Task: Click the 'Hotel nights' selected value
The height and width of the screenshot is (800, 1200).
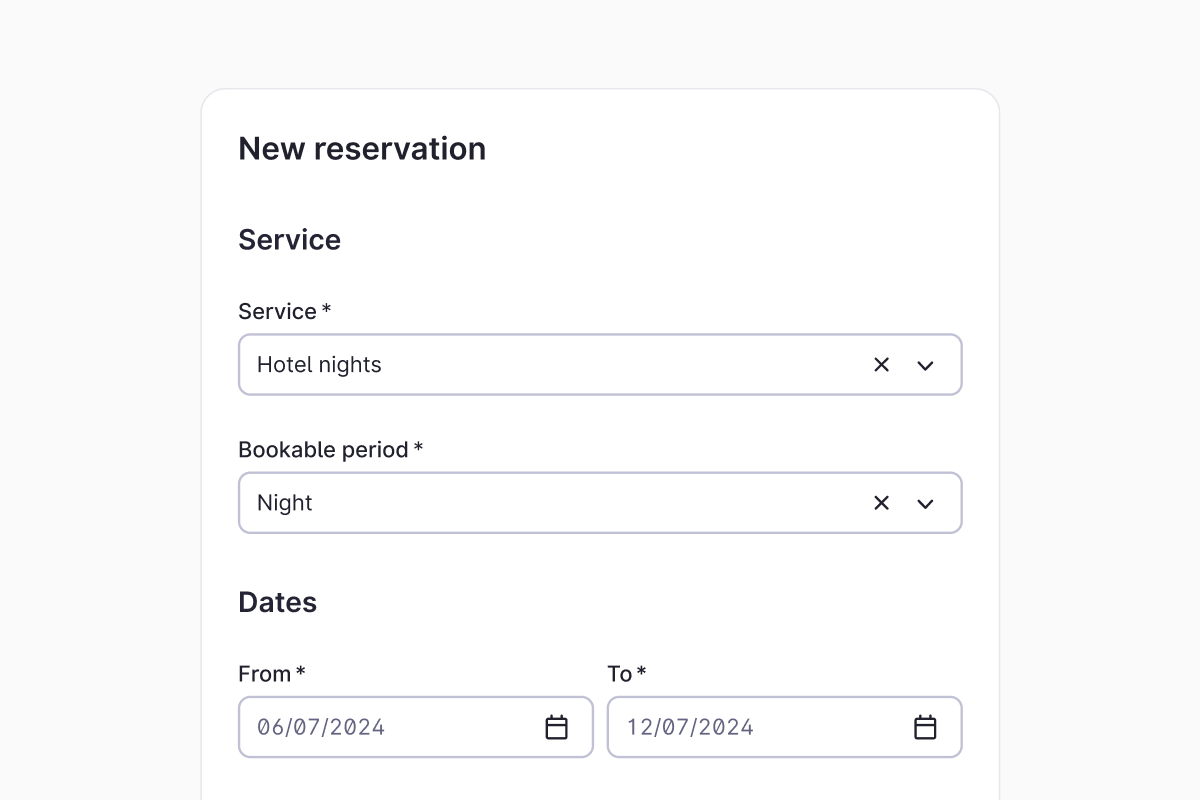Action: tap(320, 365)
